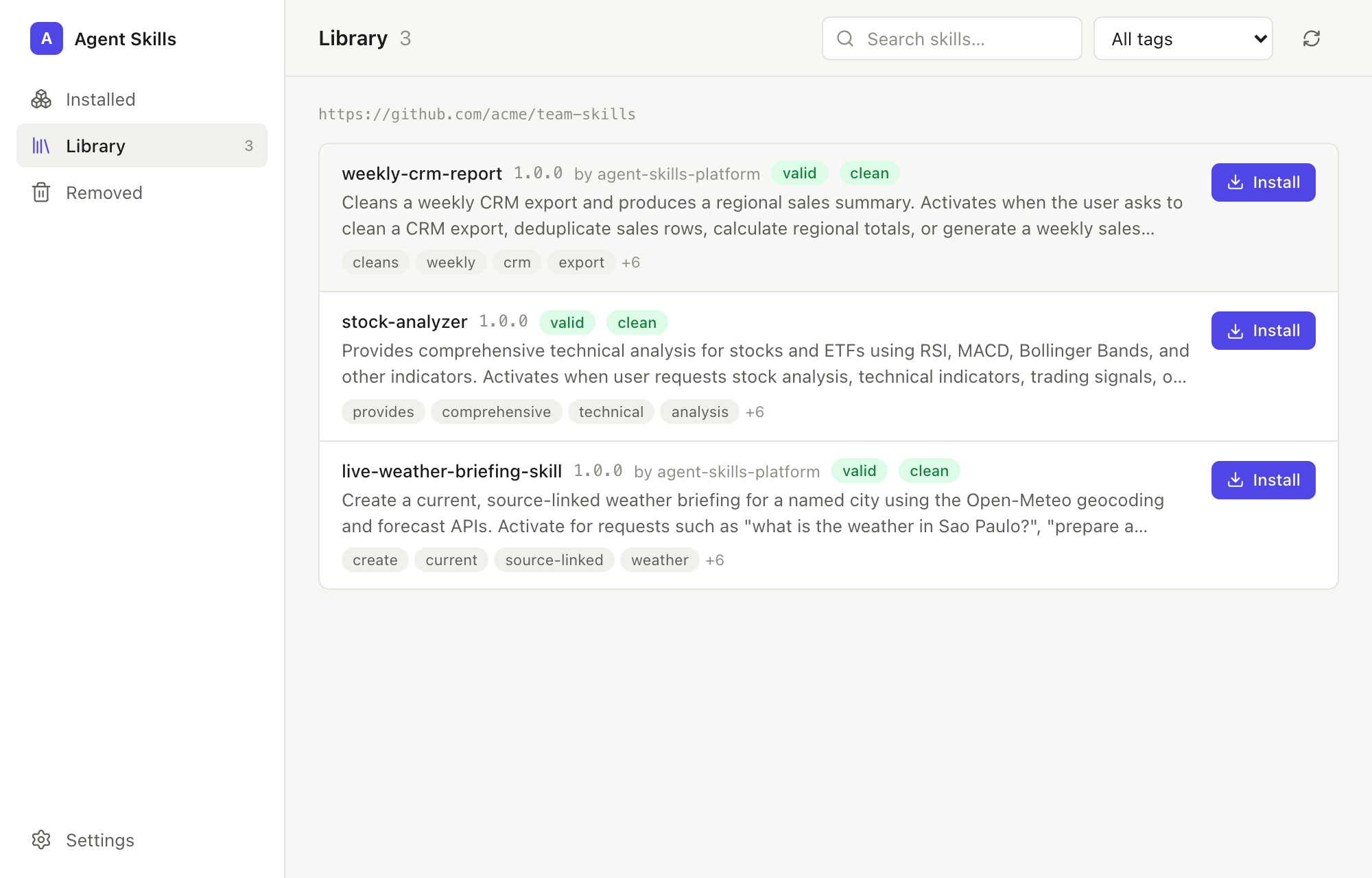Select the 'weather' tag chip
This screenshot has width=1372, height=878.
pos(660,560)
